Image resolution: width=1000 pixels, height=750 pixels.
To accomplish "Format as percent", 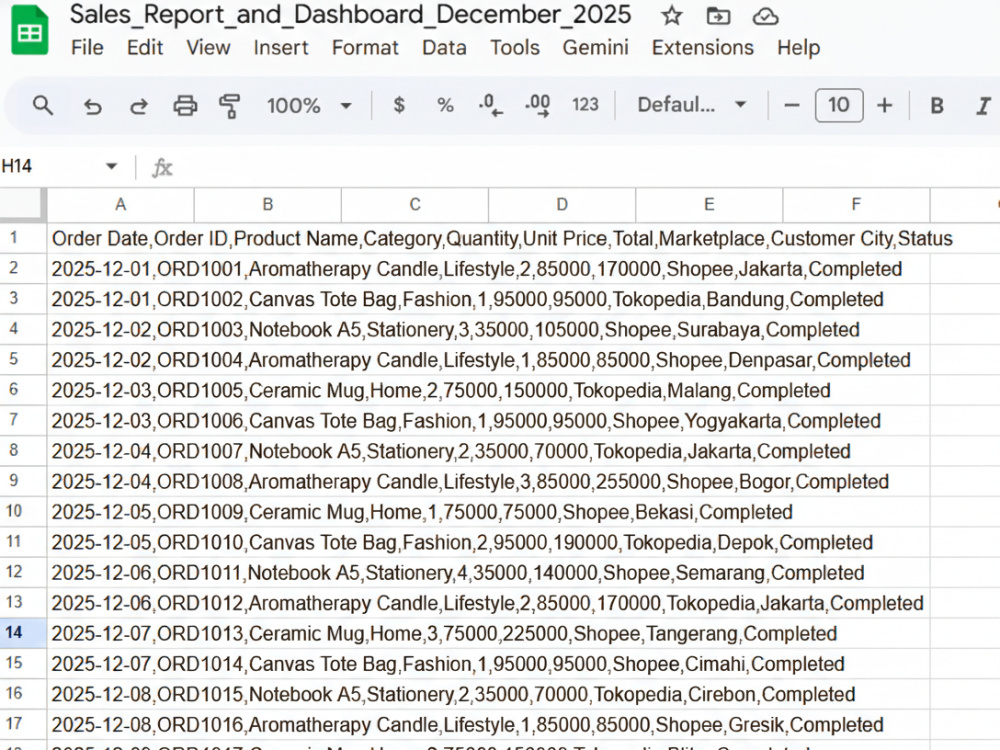I will (x=445, y=105).
